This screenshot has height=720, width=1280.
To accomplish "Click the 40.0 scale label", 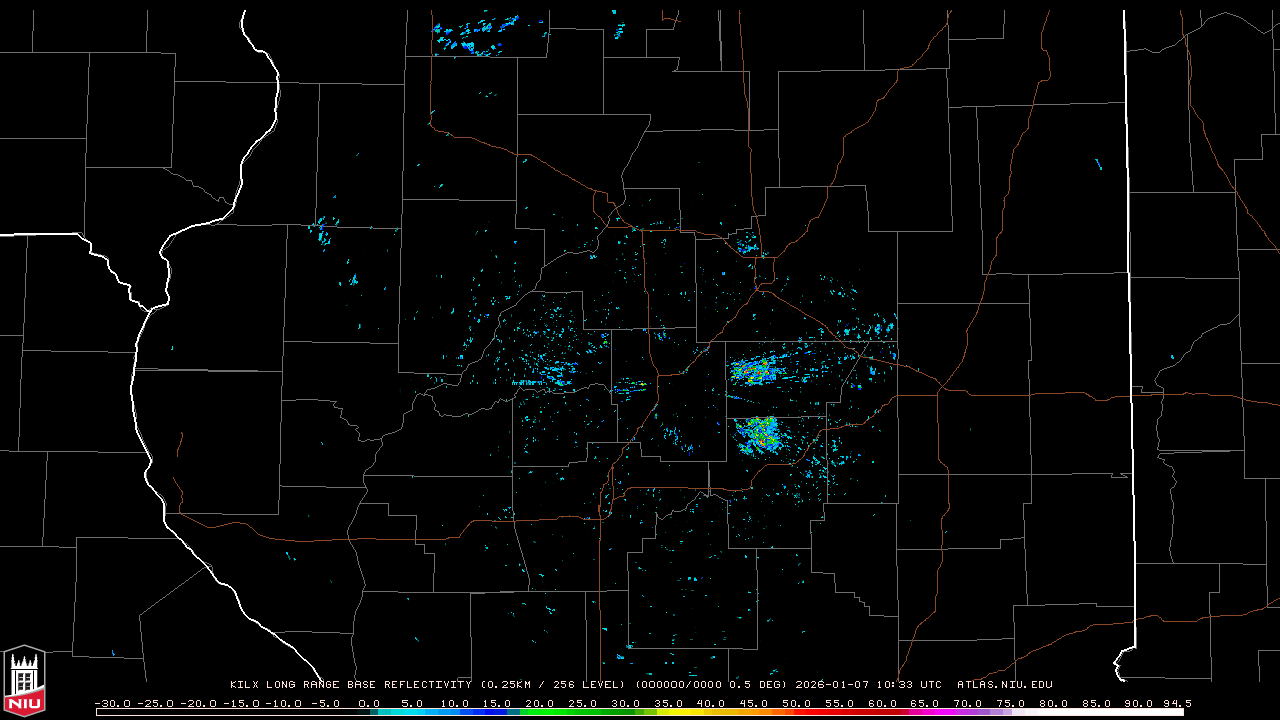I will point(711,703).
